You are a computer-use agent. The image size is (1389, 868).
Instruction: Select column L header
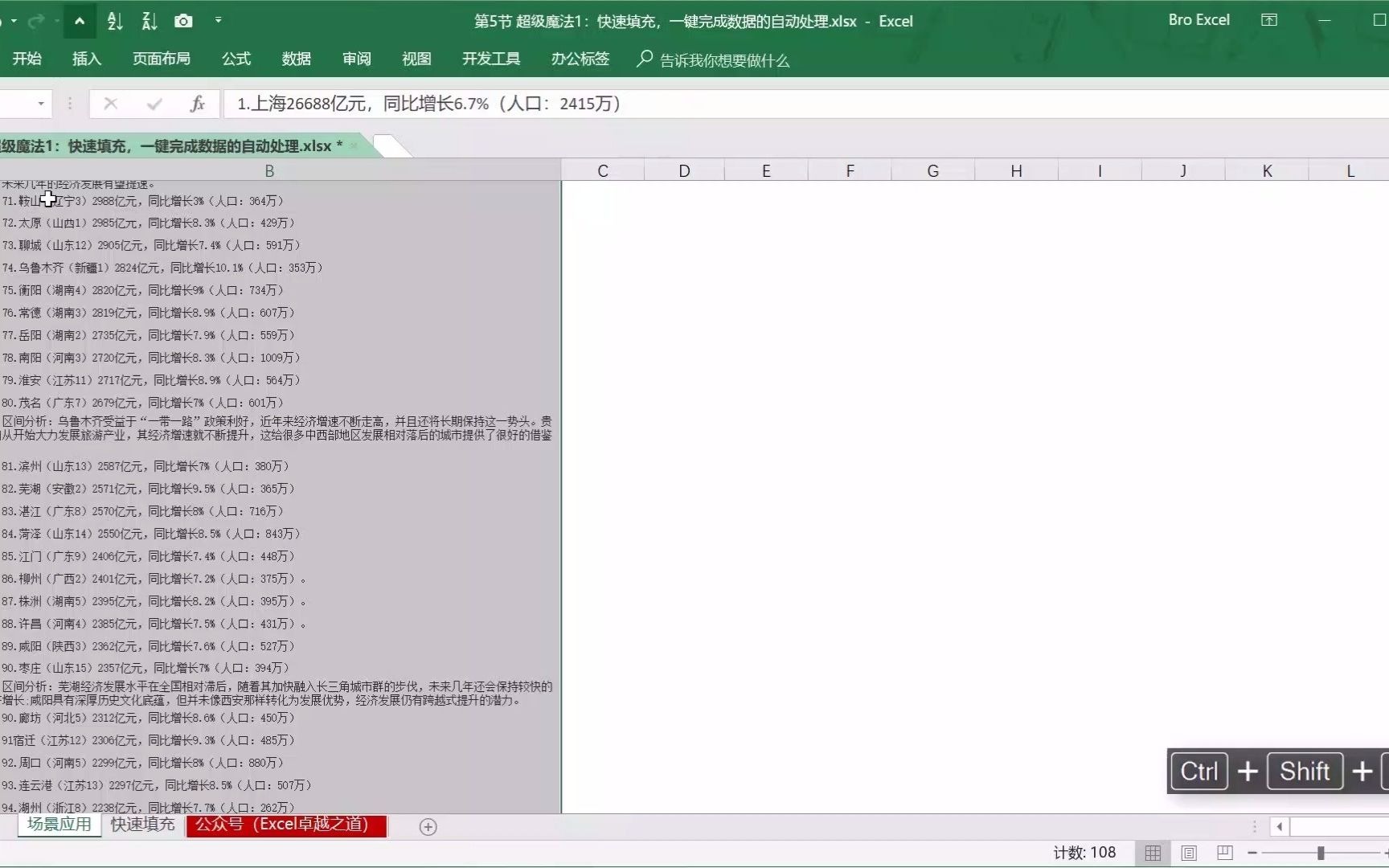coord(1350,170)
